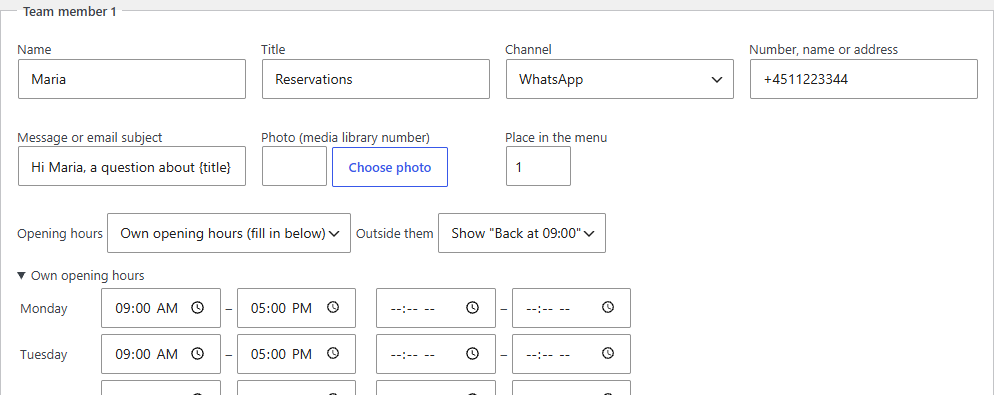Click the Title field containing Reservations
Viewport: 994px width, 395px height.
(x=376, y=79)
